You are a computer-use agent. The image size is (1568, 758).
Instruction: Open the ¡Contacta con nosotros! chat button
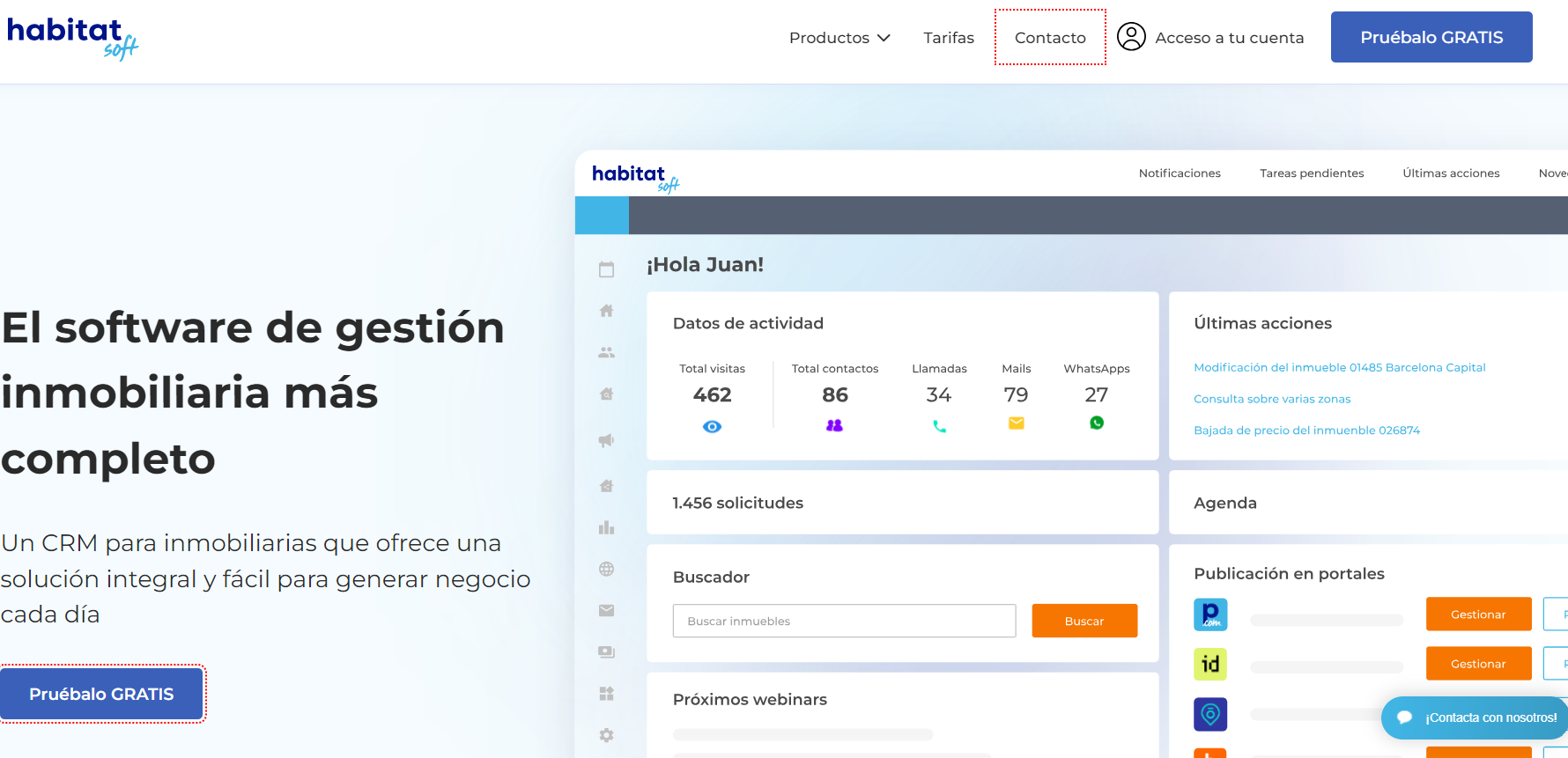(1475, 718)
